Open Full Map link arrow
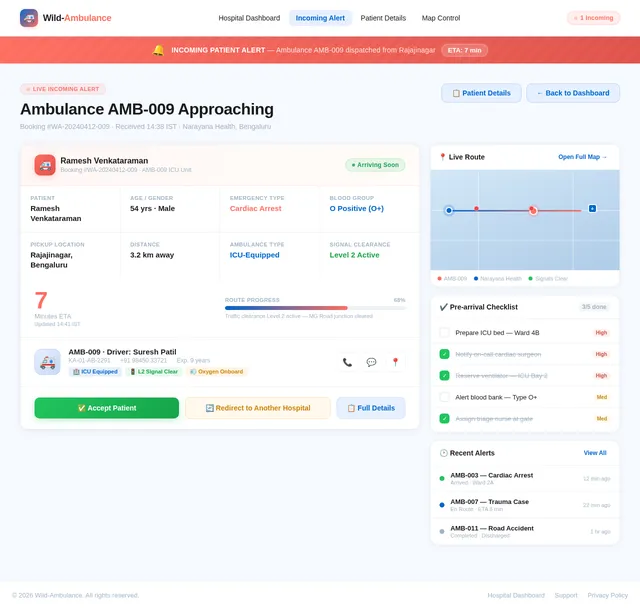This screenshot has height=609, width=640. [x=582, y=157]
